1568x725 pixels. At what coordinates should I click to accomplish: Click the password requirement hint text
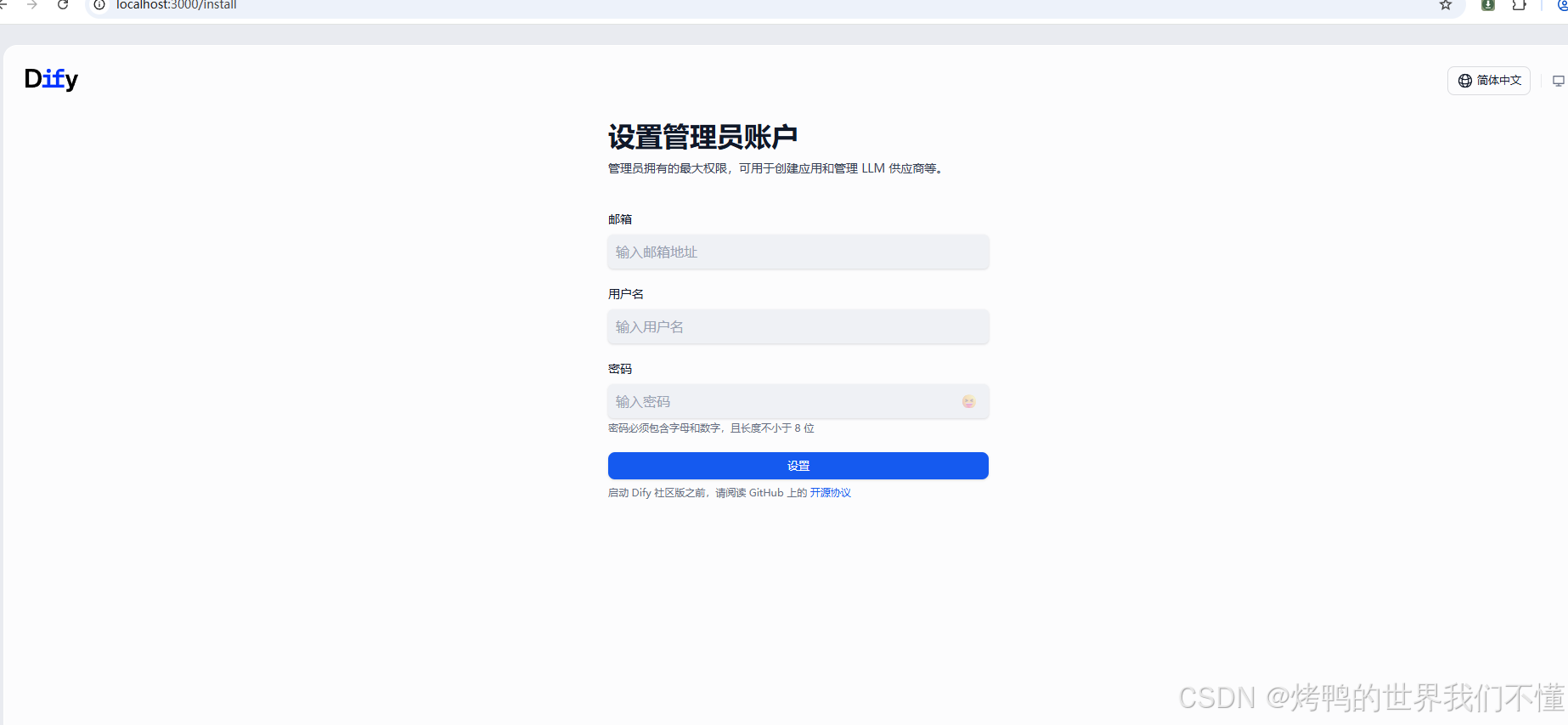point(711,428)
